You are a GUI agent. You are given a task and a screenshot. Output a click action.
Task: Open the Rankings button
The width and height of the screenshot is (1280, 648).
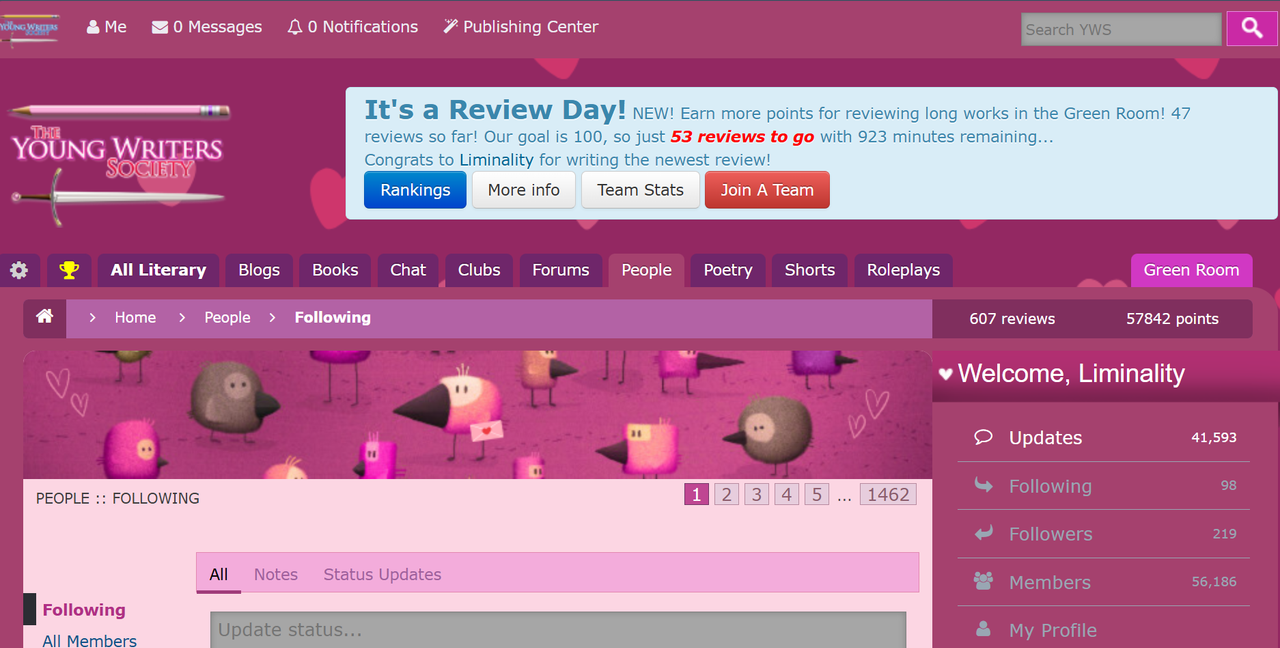pyautogui.click(x=415, y=190)
